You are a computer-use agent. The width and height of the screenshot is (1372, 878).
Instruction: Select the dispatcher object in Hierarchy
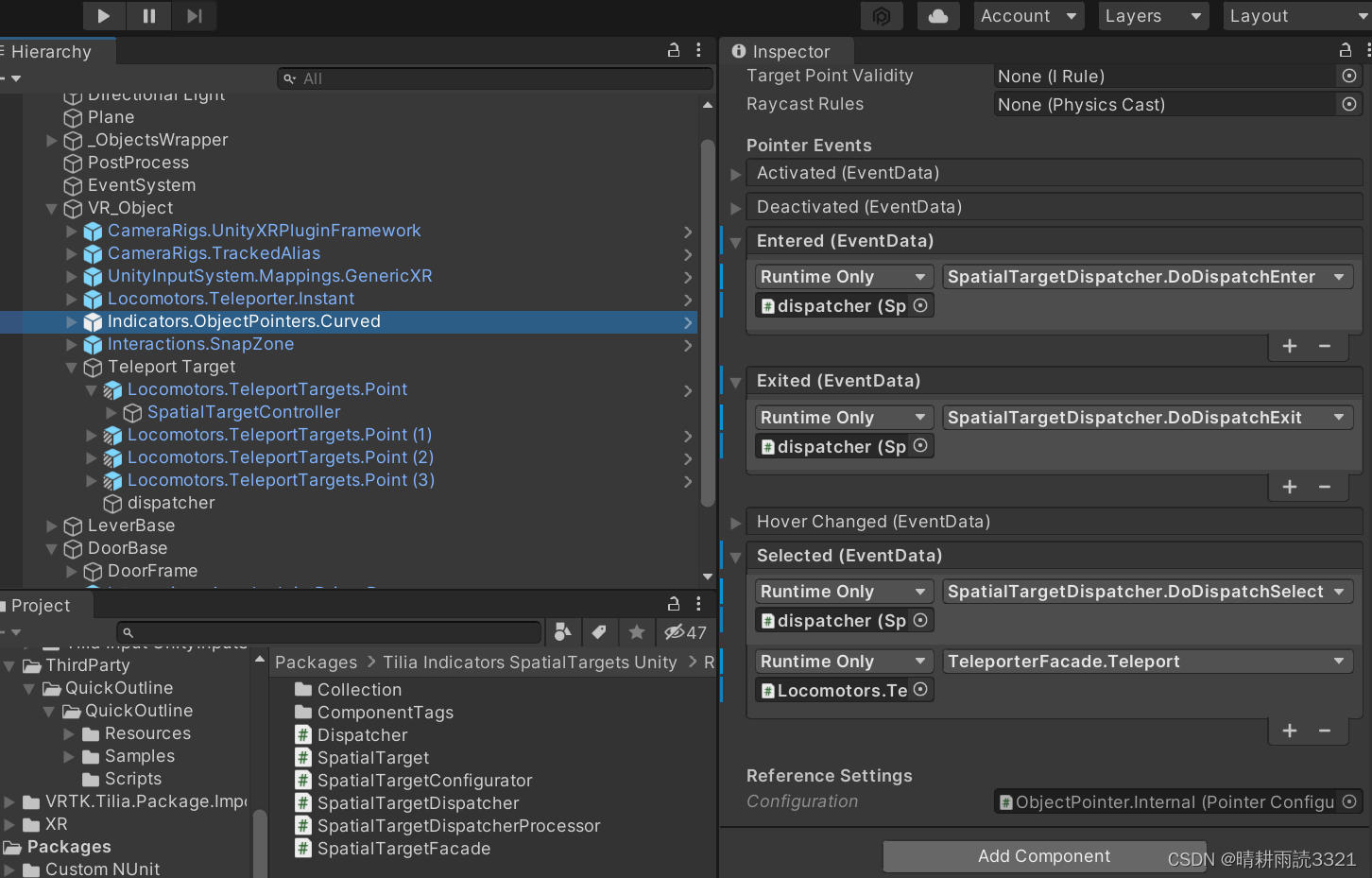pyautogui.click(x=171, y=503)
